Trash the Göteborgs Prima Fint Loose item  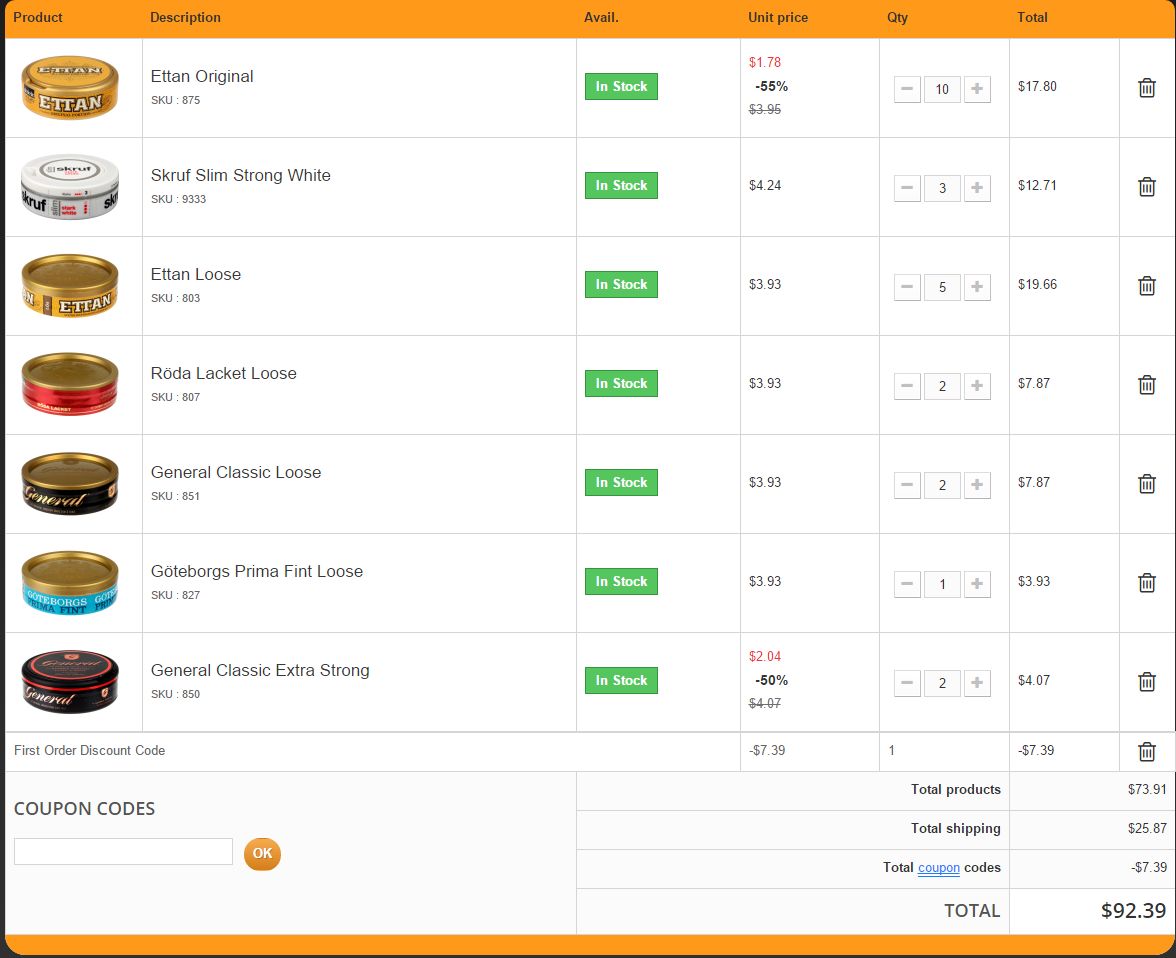[x=1147, y=583]
